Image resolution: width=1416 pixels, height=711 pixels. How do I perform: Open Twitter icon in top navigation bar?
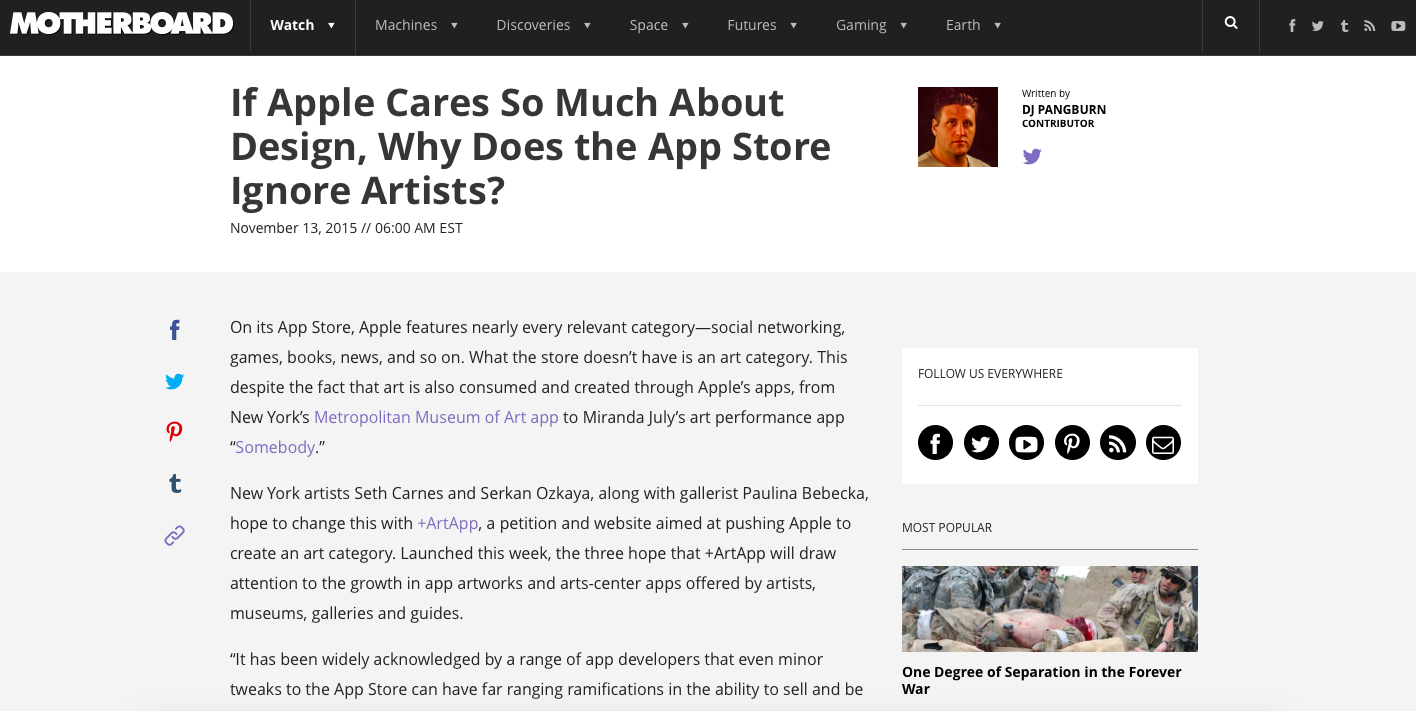(1318, 26)
